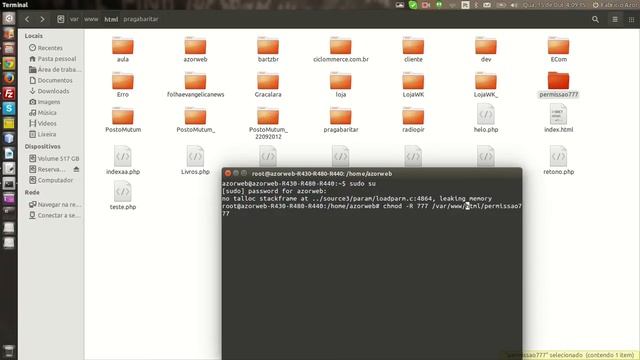Viewport: 640px width, 360px height.
Task: Open the aula folder
Action: coord(123,49)
